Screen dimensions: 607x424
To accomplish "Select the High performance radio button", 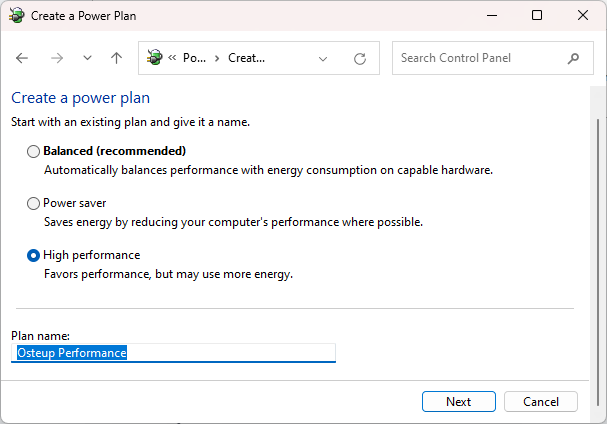I will click(34, 255).
